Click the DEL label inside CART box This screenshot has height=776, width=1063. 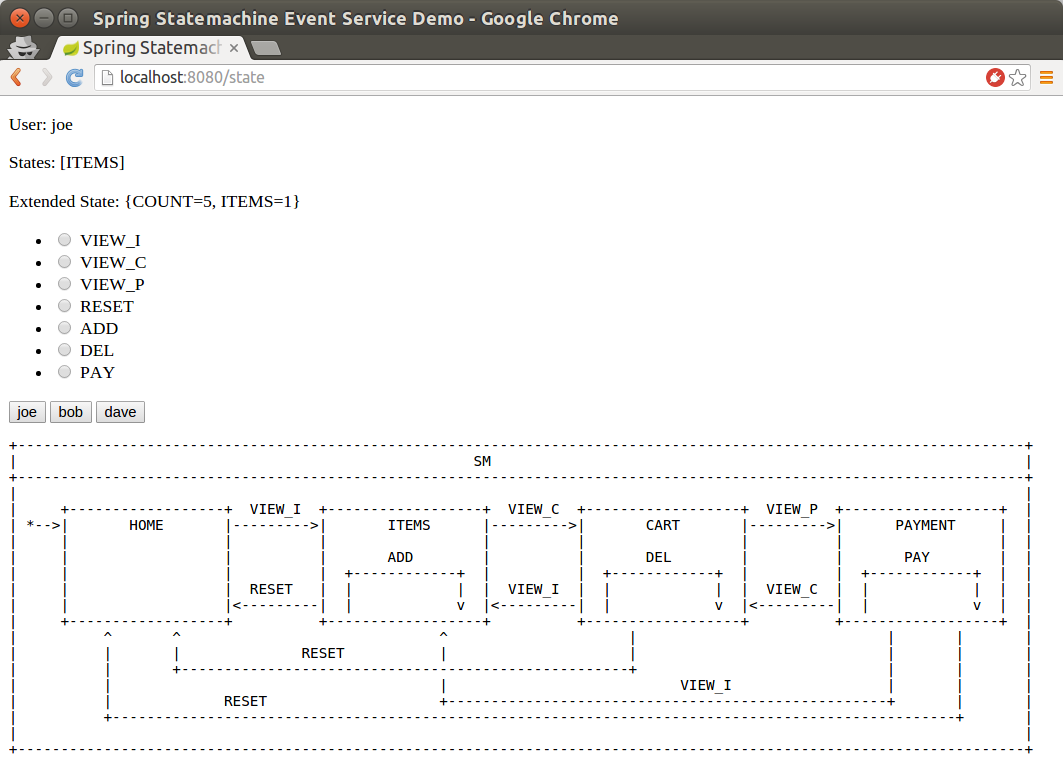tap(658, 557)
